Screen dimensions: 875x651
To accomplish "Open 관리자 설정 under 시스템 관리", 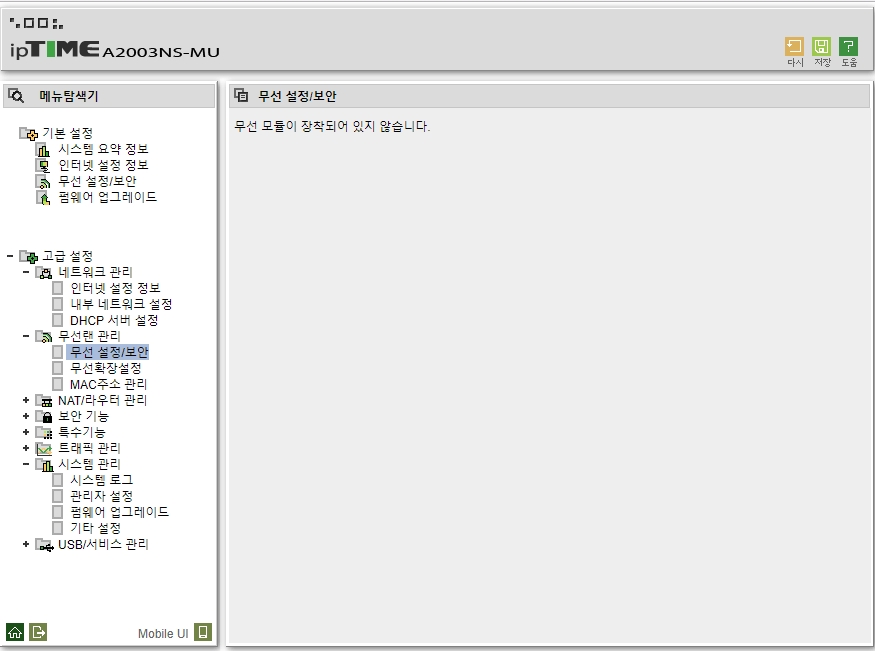I will pos(101,496).
